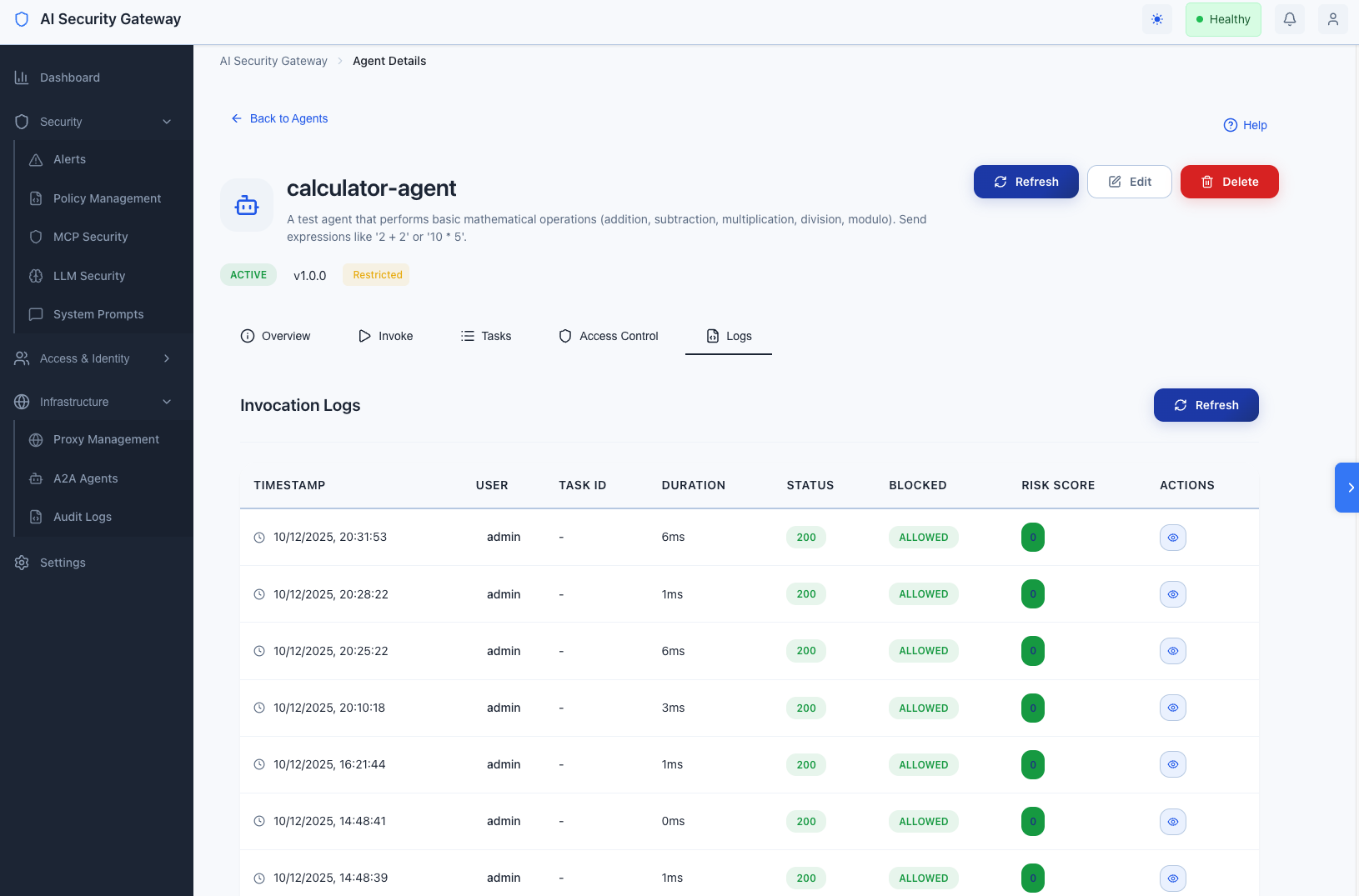1359x896 pixels.
Task: Click the red Delete button
Action: pyautogui.click(x=1229, y=182)
